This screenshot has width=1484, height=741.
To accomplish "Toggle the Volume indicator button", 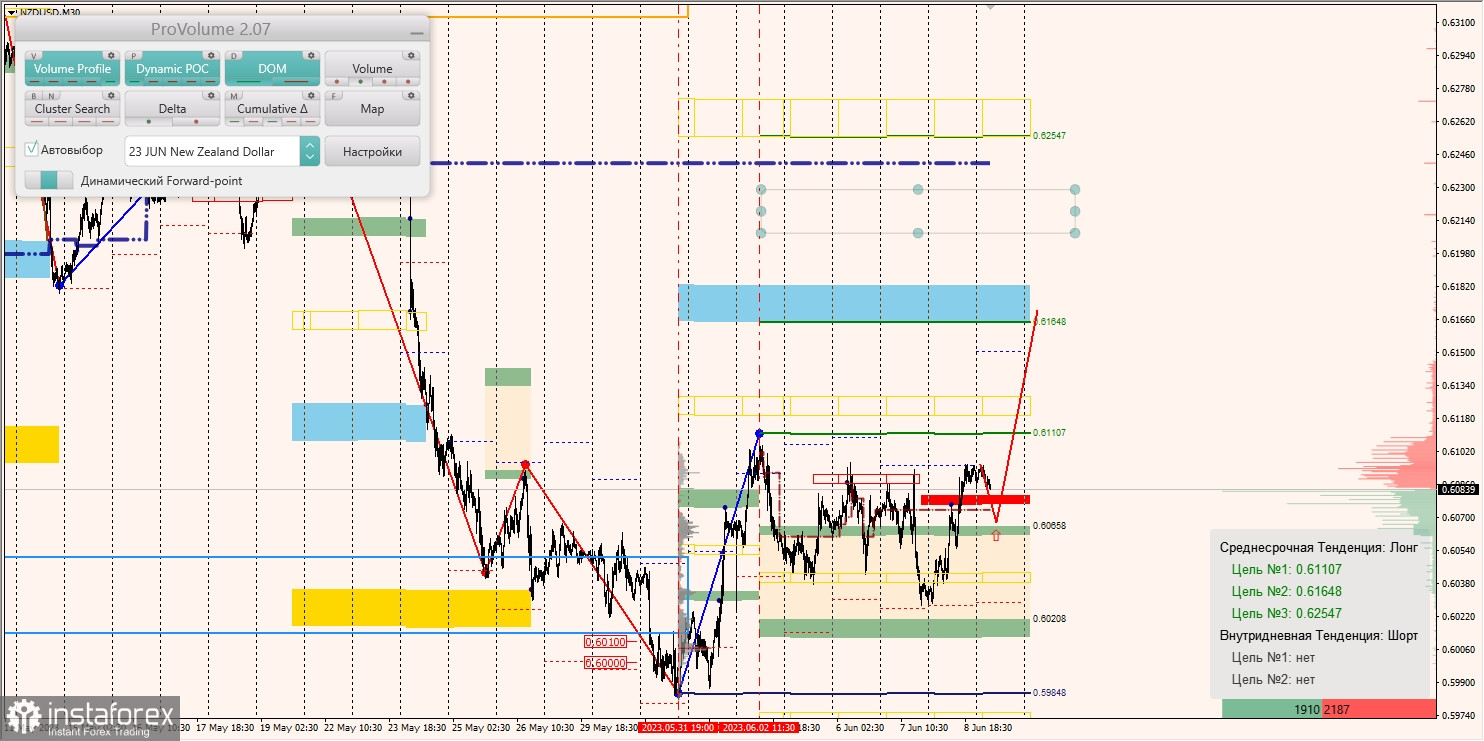I will [x=372, y=68].
